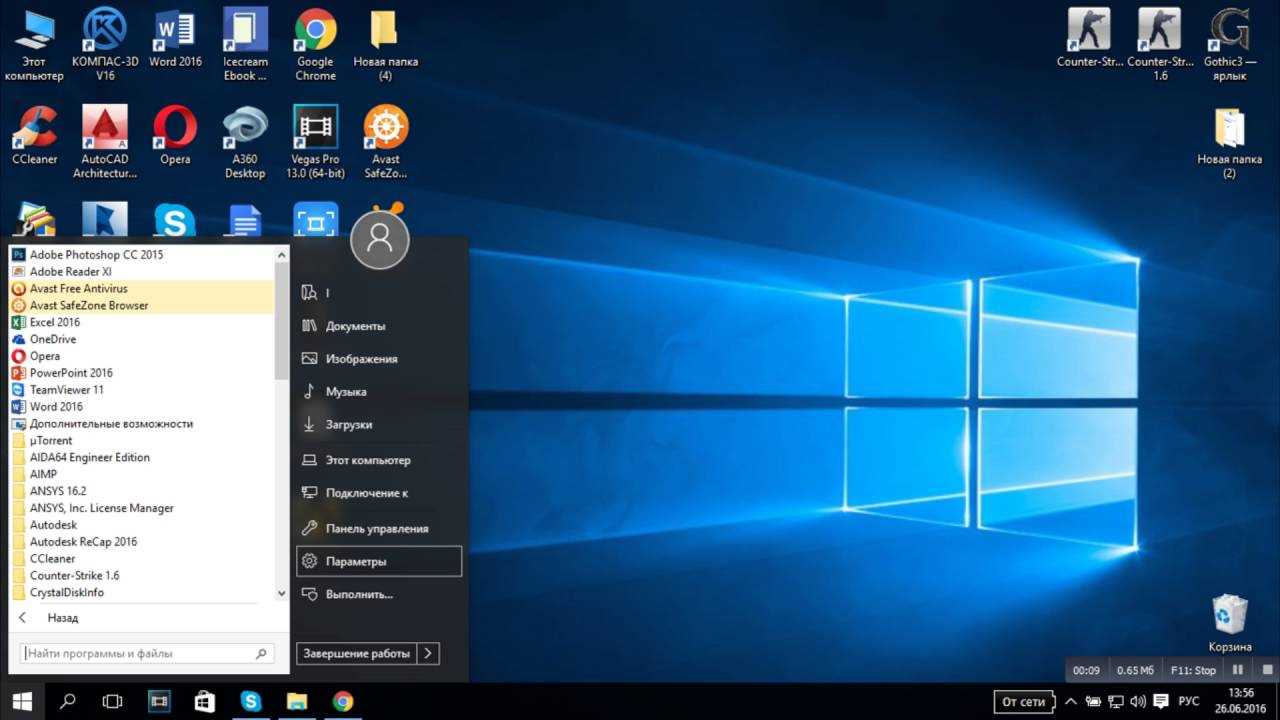Open Параметры in the Start menu
The height and width of the screenshot is (720, 1280).
pos(379,561)
